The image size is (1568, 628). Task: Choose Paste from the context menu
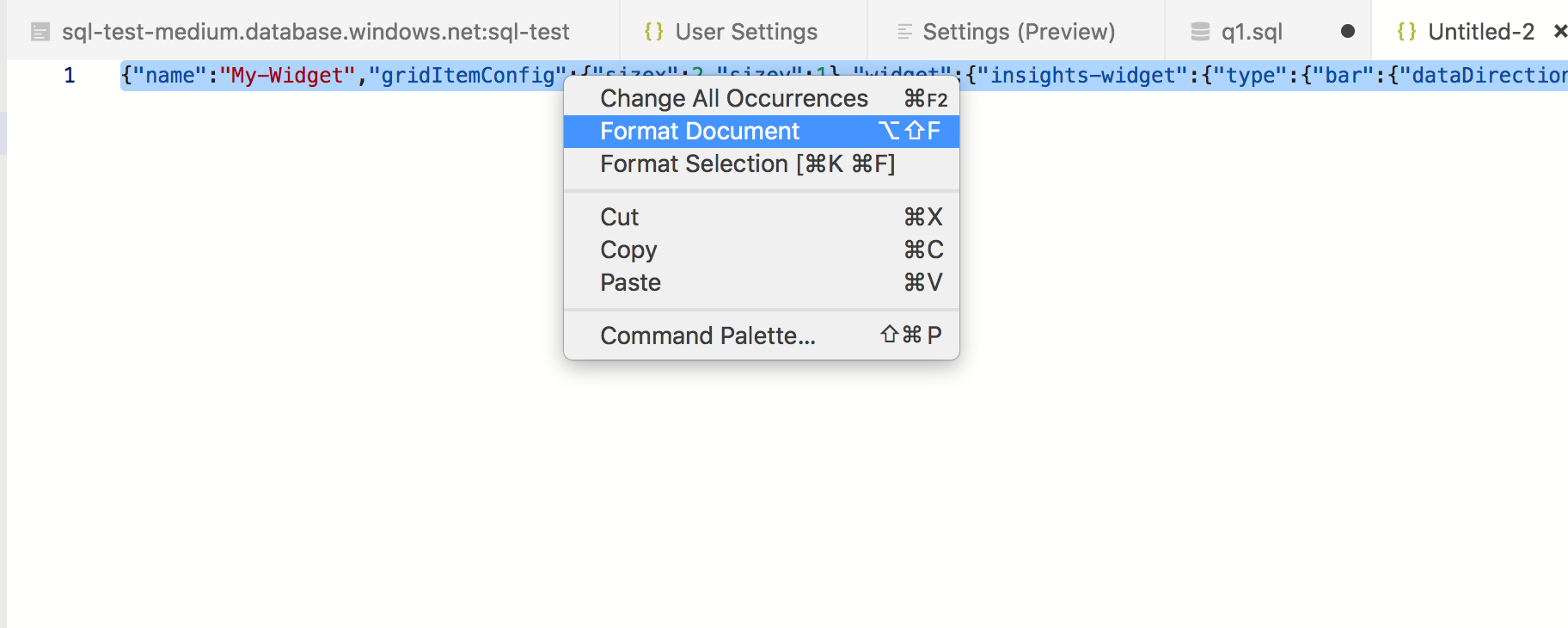pyautogui.click(x=630, y=283)
